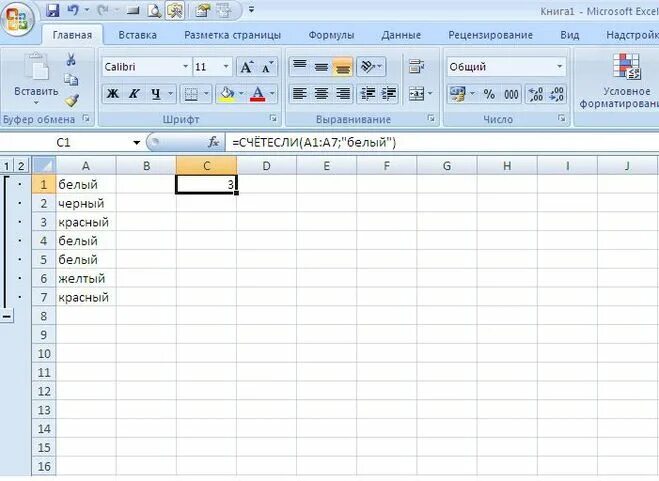Viewport: 659px width, 481px height.
Task: Open the number format Общий dropdown
Action: tap(559, 66)
